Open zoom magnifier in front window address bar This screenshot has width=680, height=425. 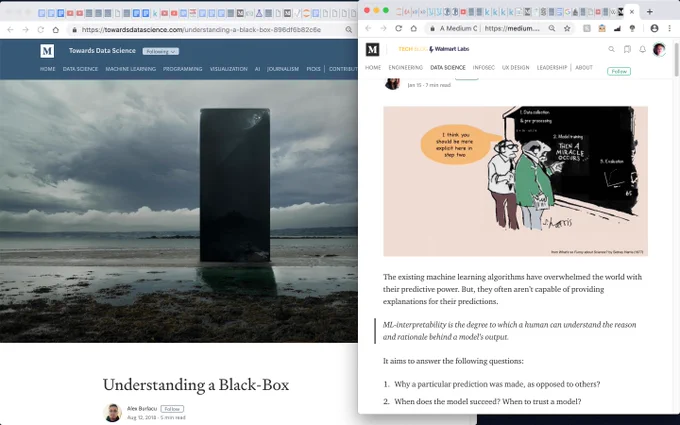tap(552, 29)
